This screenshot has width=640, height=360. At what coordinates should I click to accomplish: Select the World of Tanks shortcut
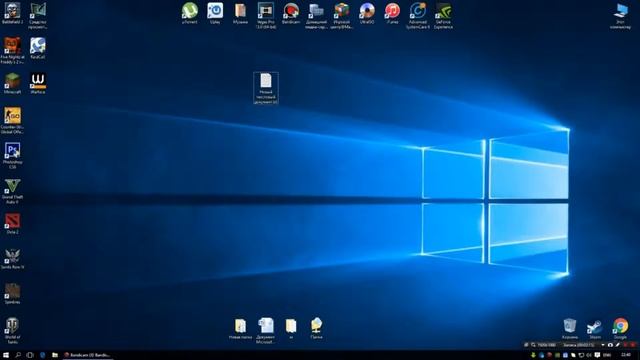coord(13,331)
